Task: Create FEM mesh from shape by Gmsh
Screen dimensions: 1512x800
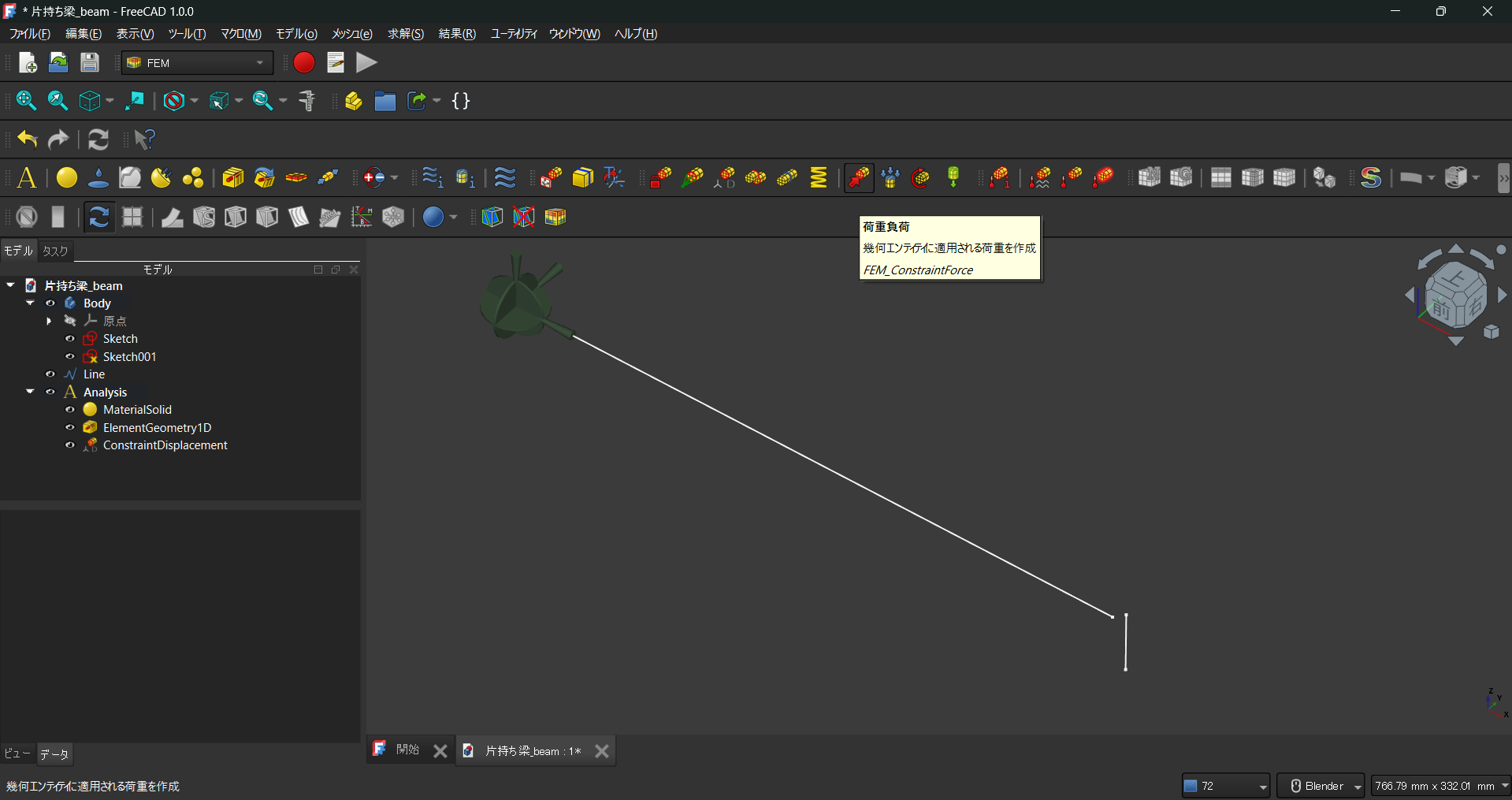Action: click(1181, 178)
